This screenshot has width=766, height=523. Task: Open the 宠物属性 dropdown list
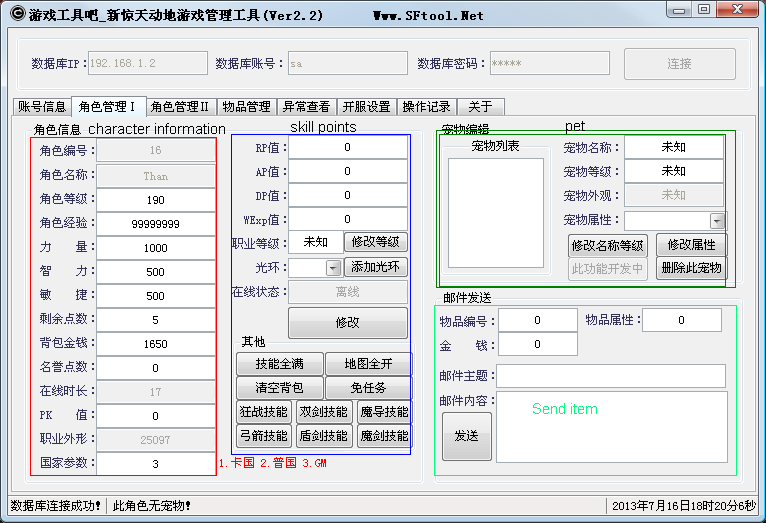pyautogui.click(x=717, y=221)
